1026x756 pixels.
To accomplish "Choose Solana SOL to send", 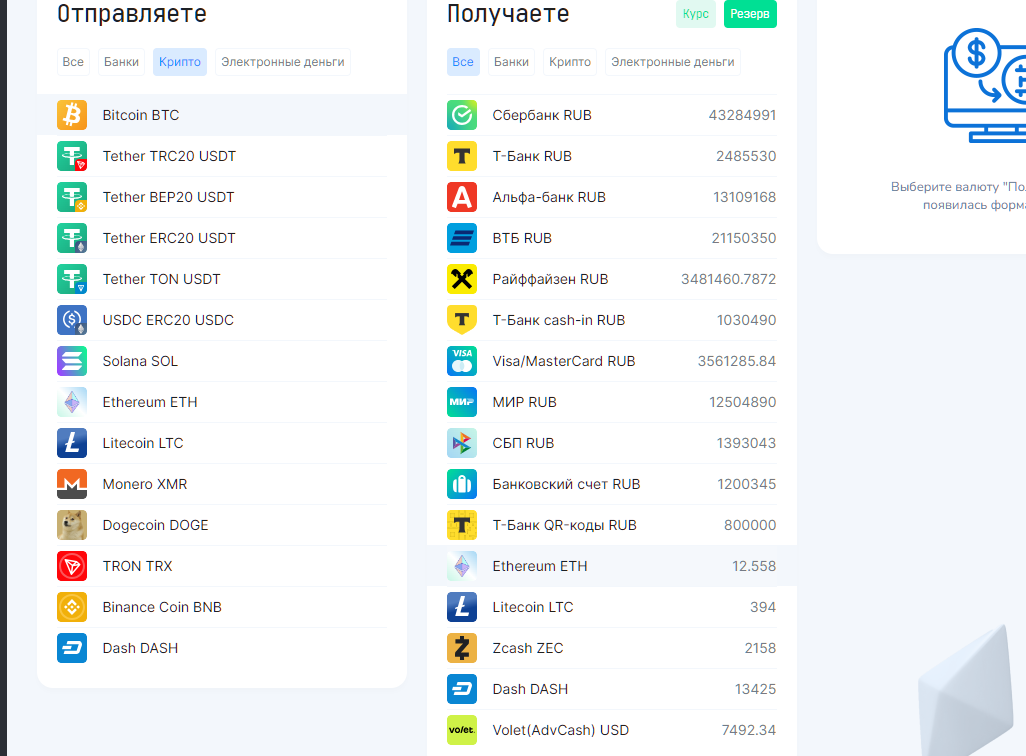I will pyautogui.click(x=222, y=361).
